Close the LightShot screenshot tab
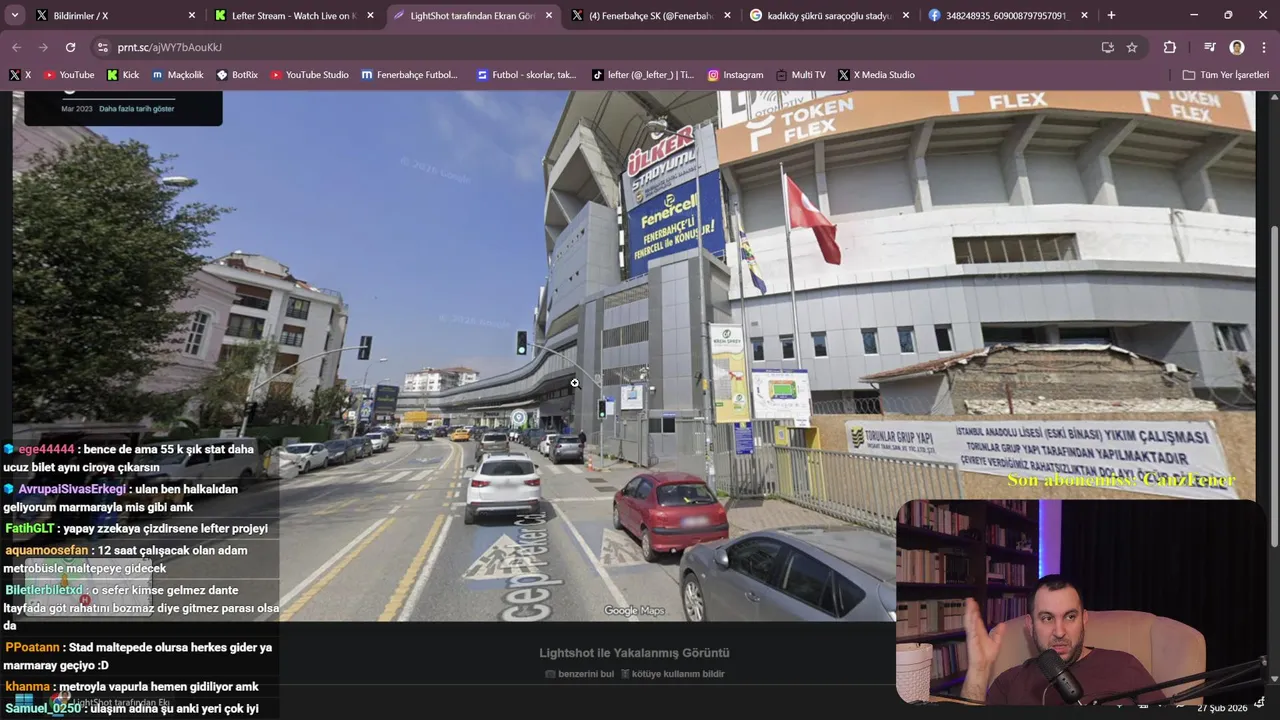1280x720 pixels. [x=548, y=15]
